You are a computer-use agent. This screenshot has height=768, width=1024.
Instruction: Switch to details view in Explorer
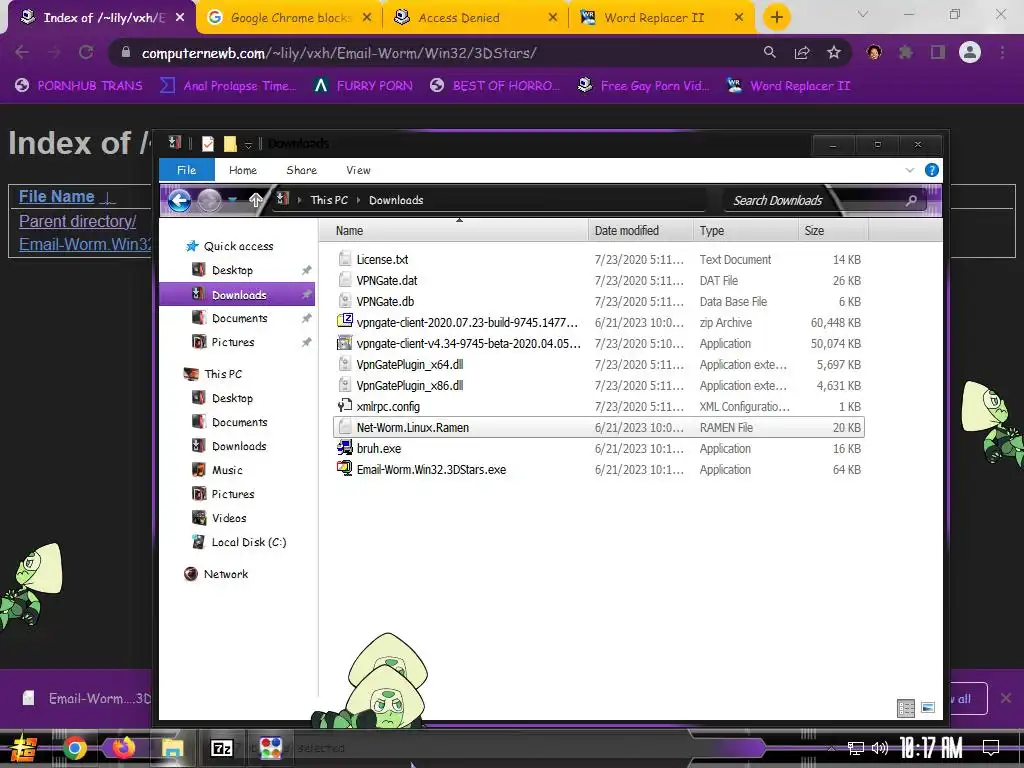coord(906,708)
